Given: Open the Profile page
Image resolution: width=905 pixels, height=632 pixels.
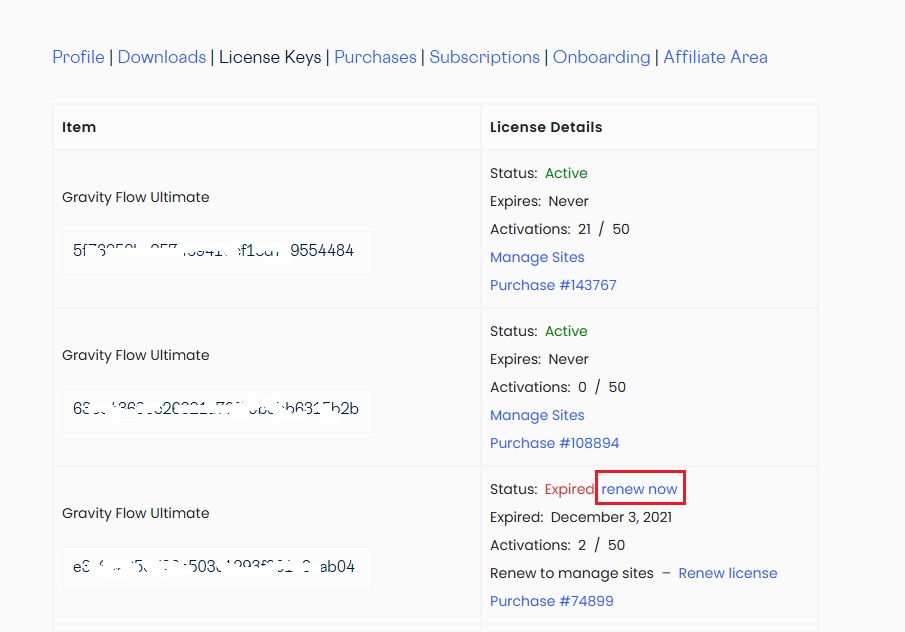Looking at the screenshot, I should 78,57.
